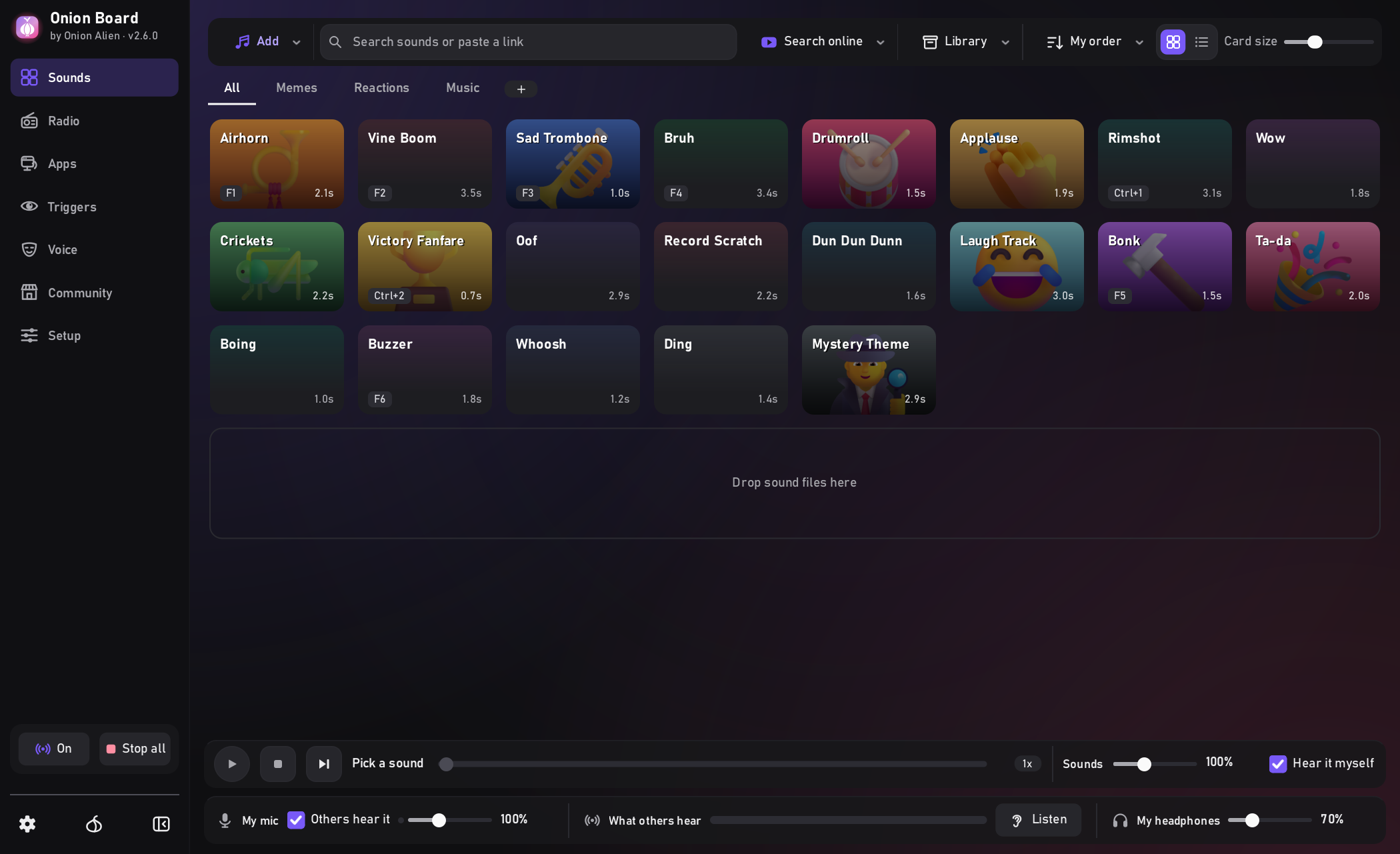Skip to next sound button
The height and width of the screenshot is (854, 1400).
click(x=324, y=764)
